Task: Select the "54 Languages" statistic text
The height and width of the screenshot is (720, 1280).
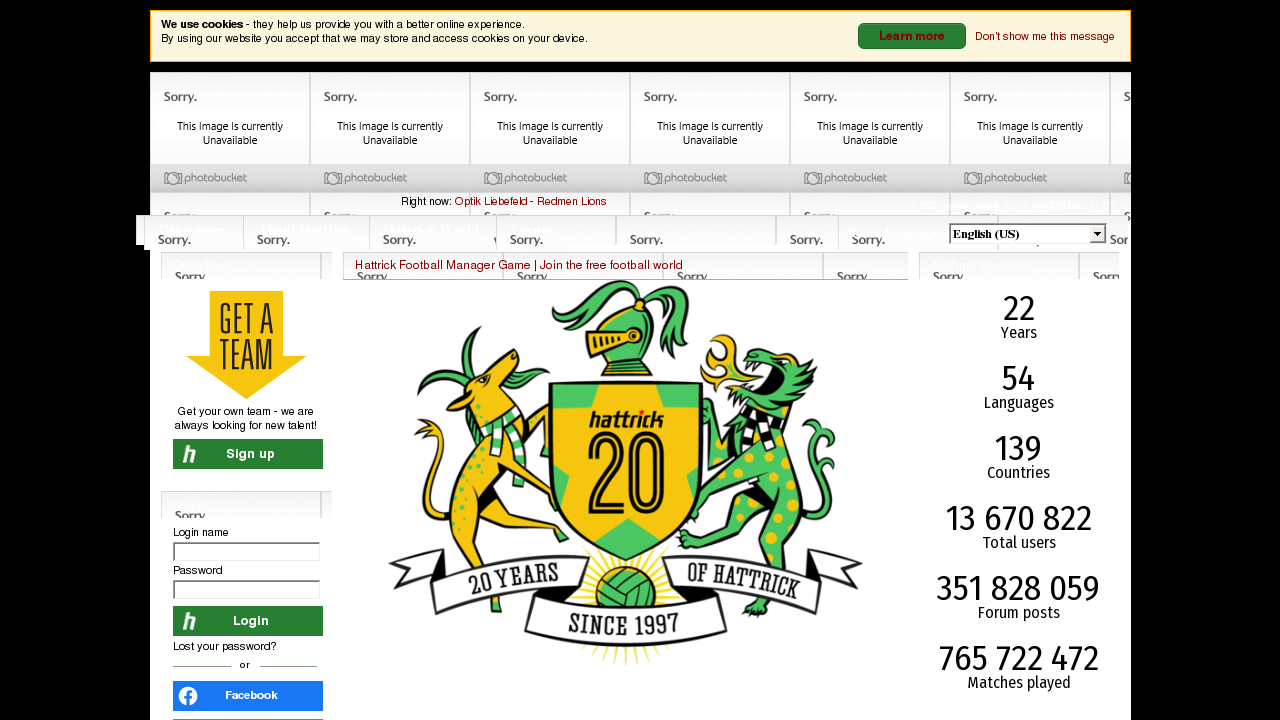Action: [1018, 387]
